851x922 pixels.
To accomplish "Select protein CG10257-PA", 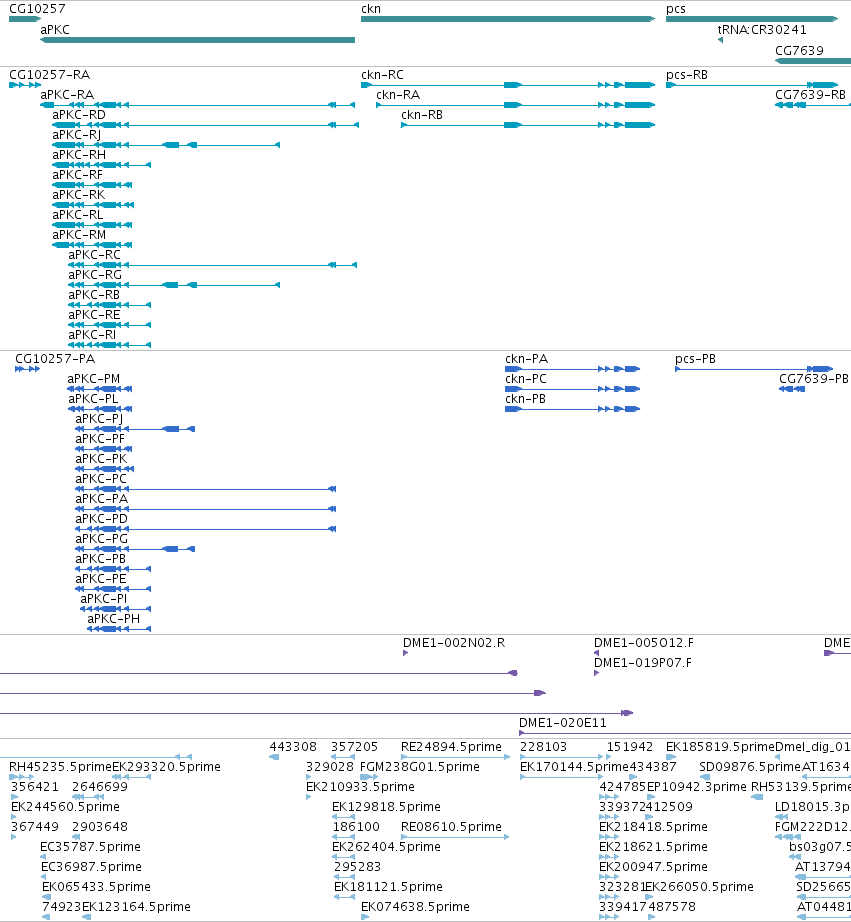I will pyautogui.click(x=55, y=359).
